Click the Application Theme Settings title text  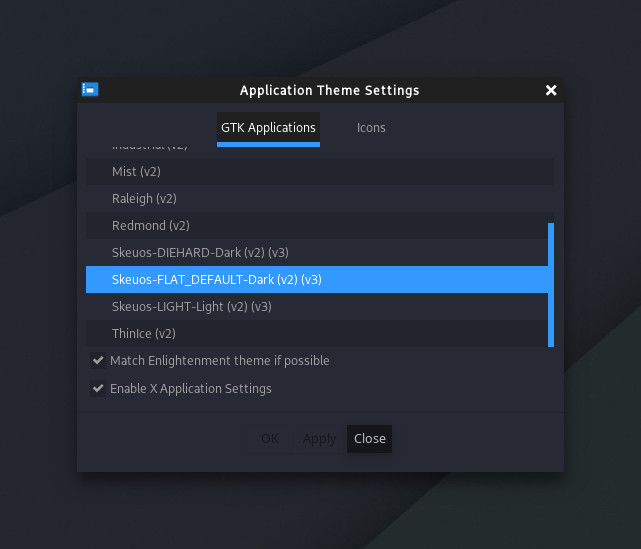tap(329, 90)
